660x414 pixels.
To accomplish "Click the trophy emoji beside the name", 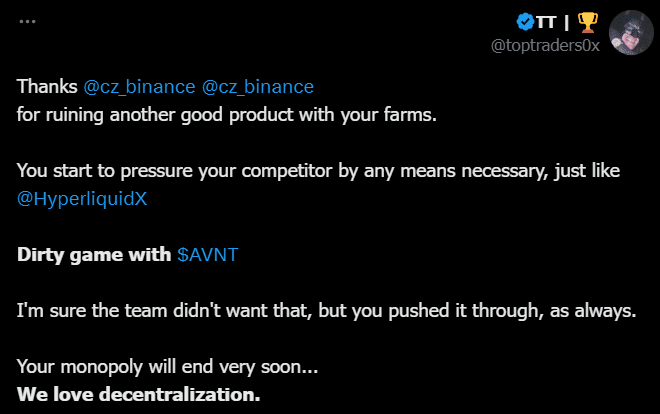I will 587,21.
